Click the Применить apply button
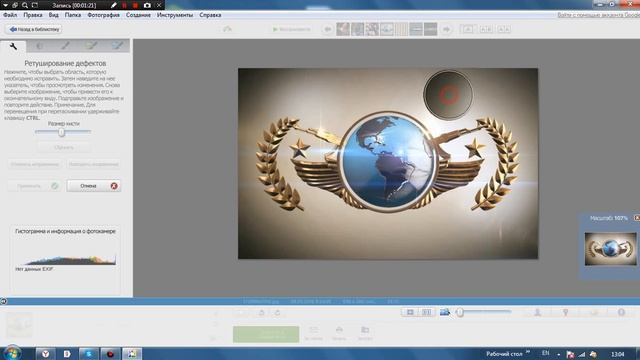 [x=35, y=186]
